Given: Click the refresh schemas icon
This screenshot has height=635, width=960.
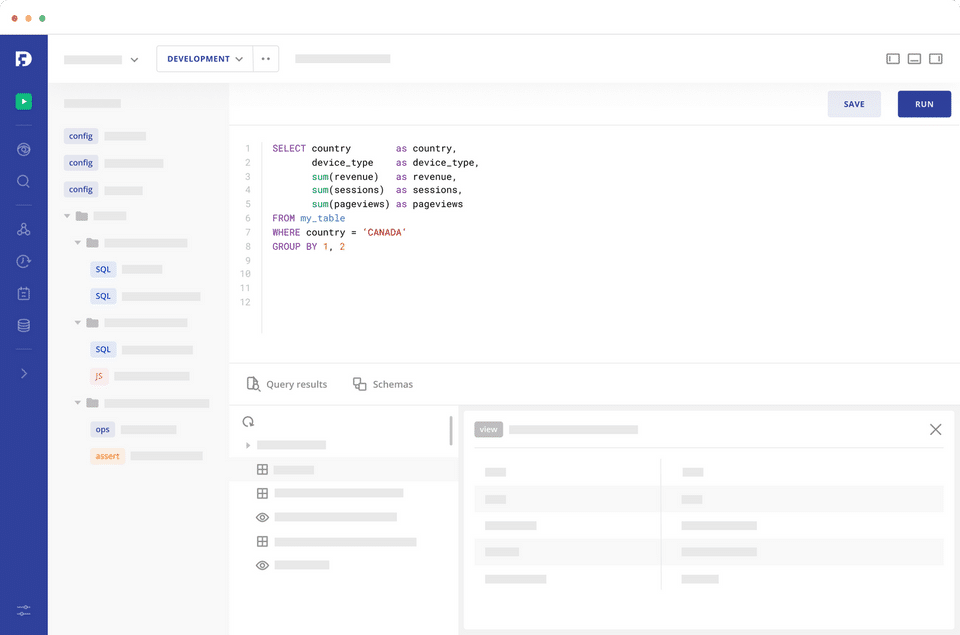Looking at the screenshot, I should pos(248,421).
